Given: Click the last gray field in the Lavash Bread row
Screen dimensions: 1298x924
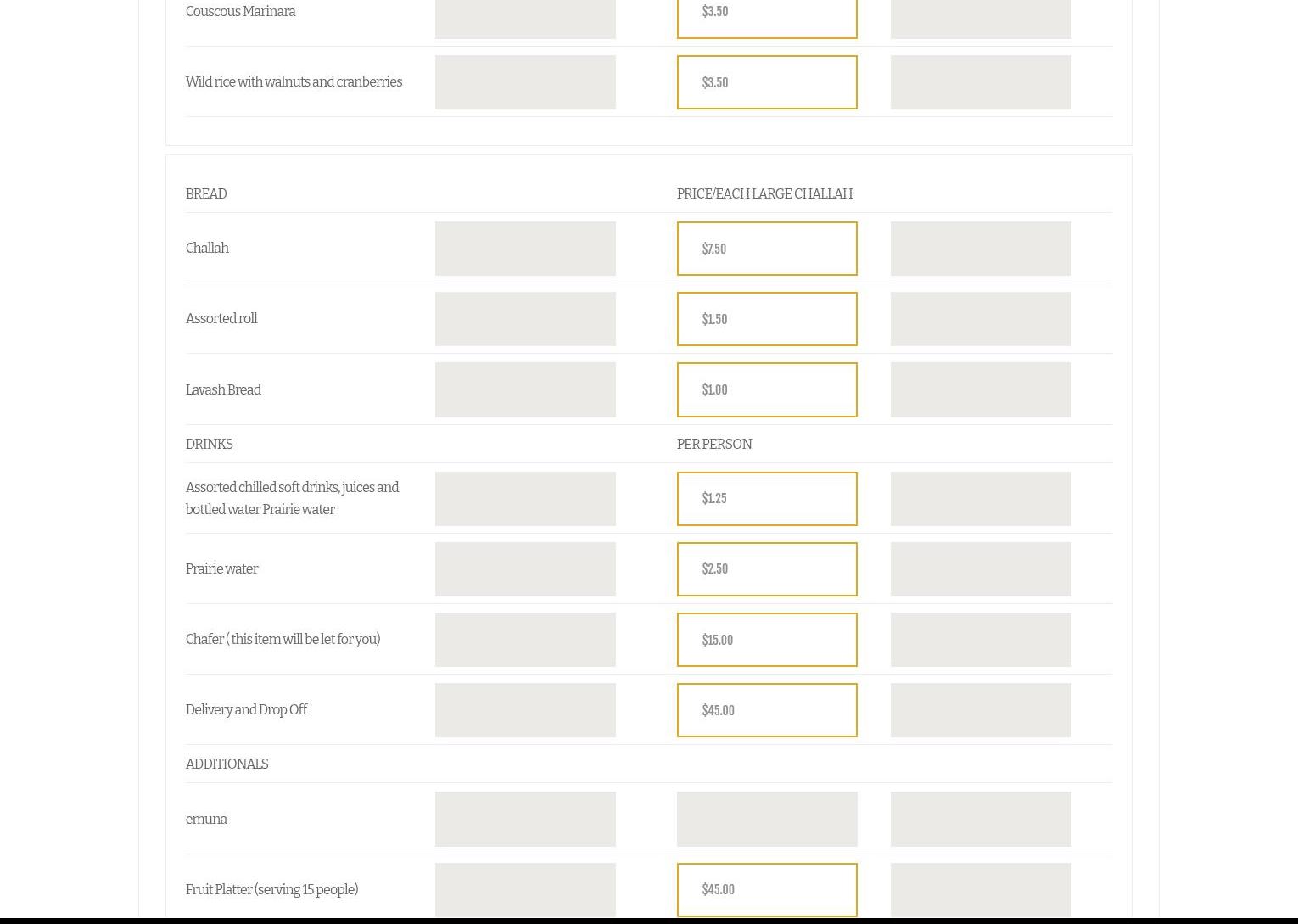Looking at the screenshot, I should click(x=981, y=390).
